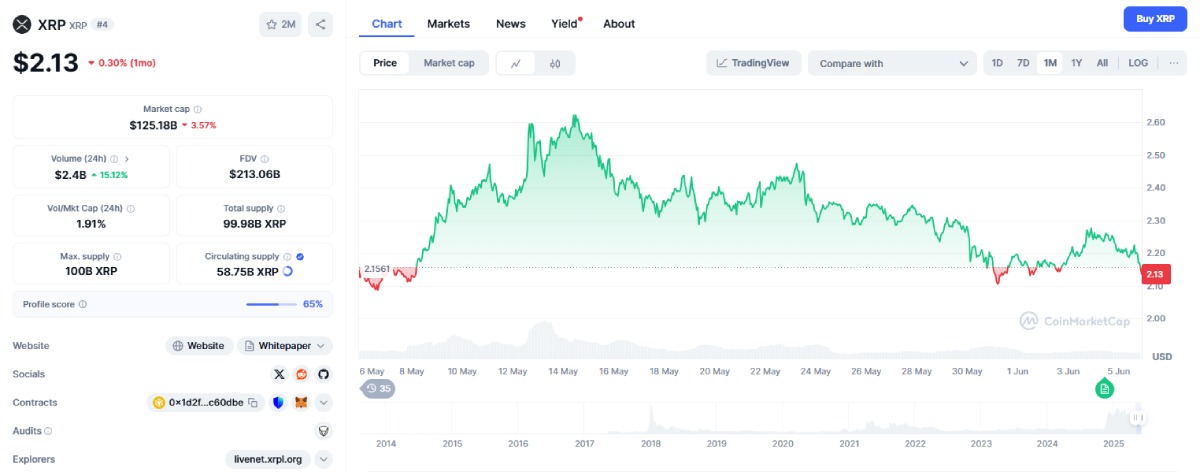Screen dimensions: 1200x472
Task: Toggle LOG scale on chart
Action: coord(1138,63)
